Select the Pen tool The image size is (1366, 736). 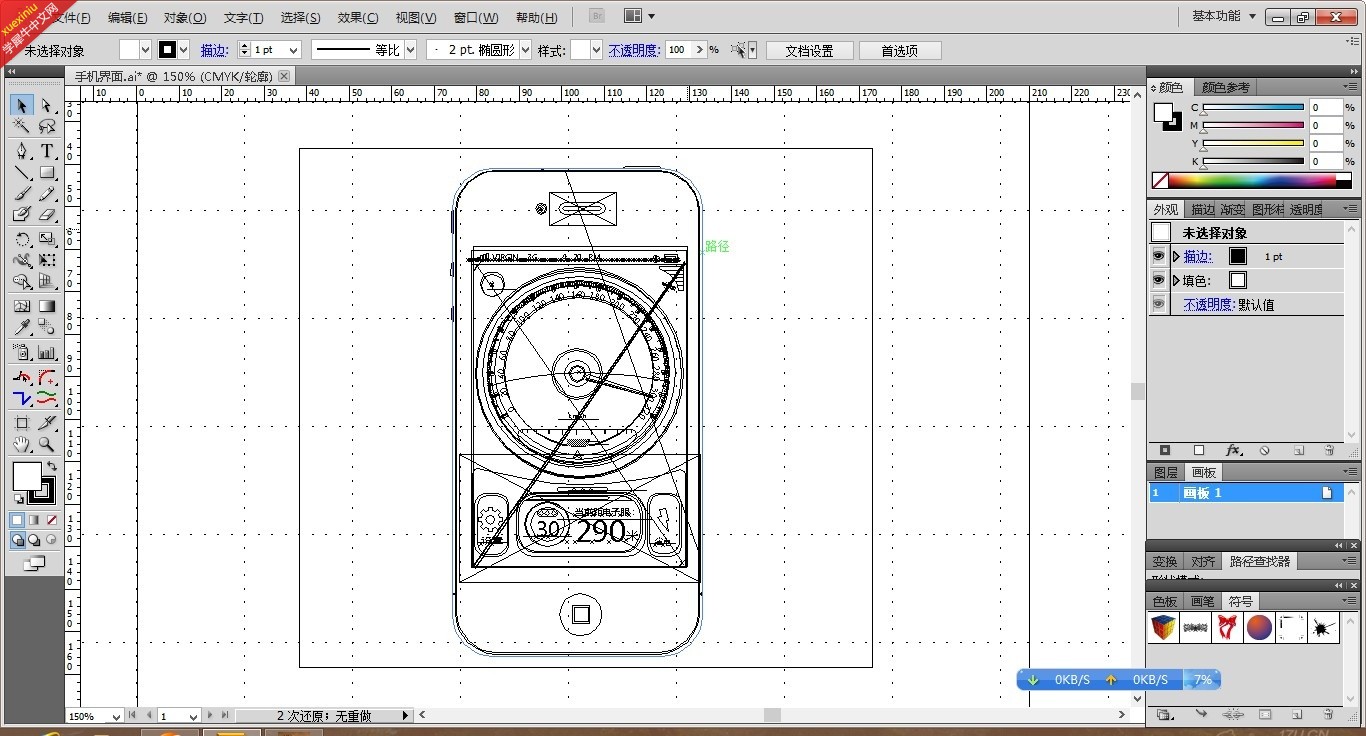22,151
